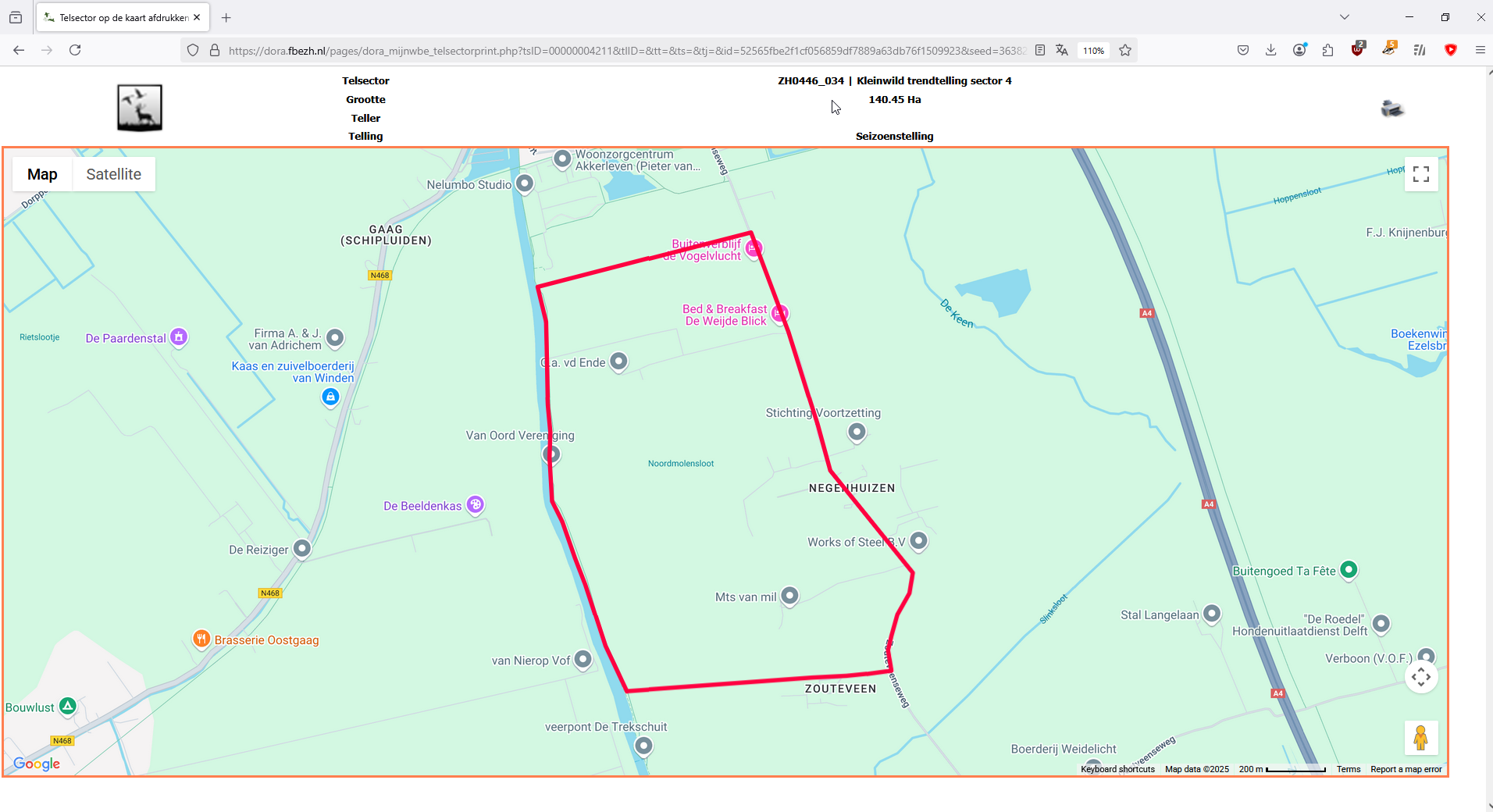The height and width of the screenshot is (812, 1493).
Task: Open the Bouwlust campsite marker
Action: coord(68,707)
